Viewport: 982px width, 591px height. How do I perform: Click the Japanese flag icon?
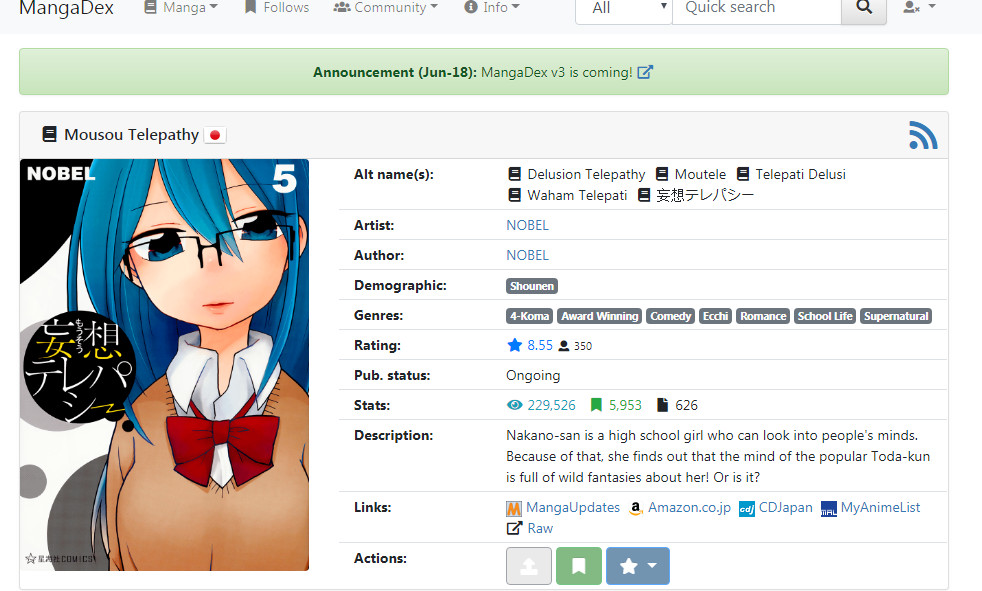(x=215, y=135)
